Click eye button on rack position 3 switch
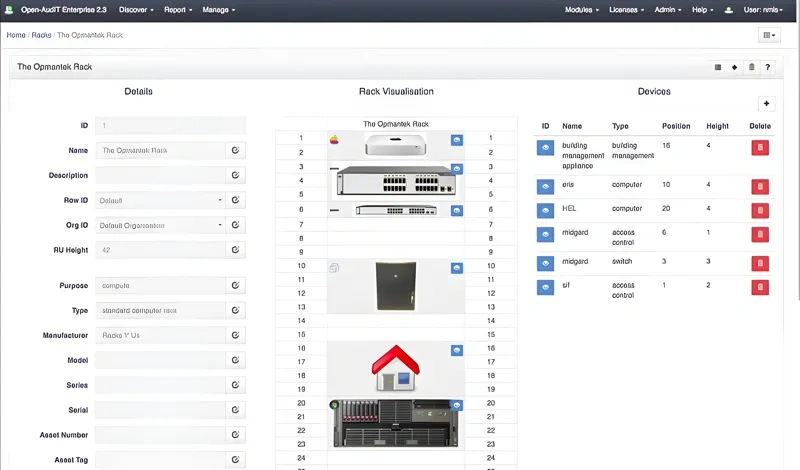Image resolution: width=800 pixels, height=470 pixels. (x=457, y=168)
